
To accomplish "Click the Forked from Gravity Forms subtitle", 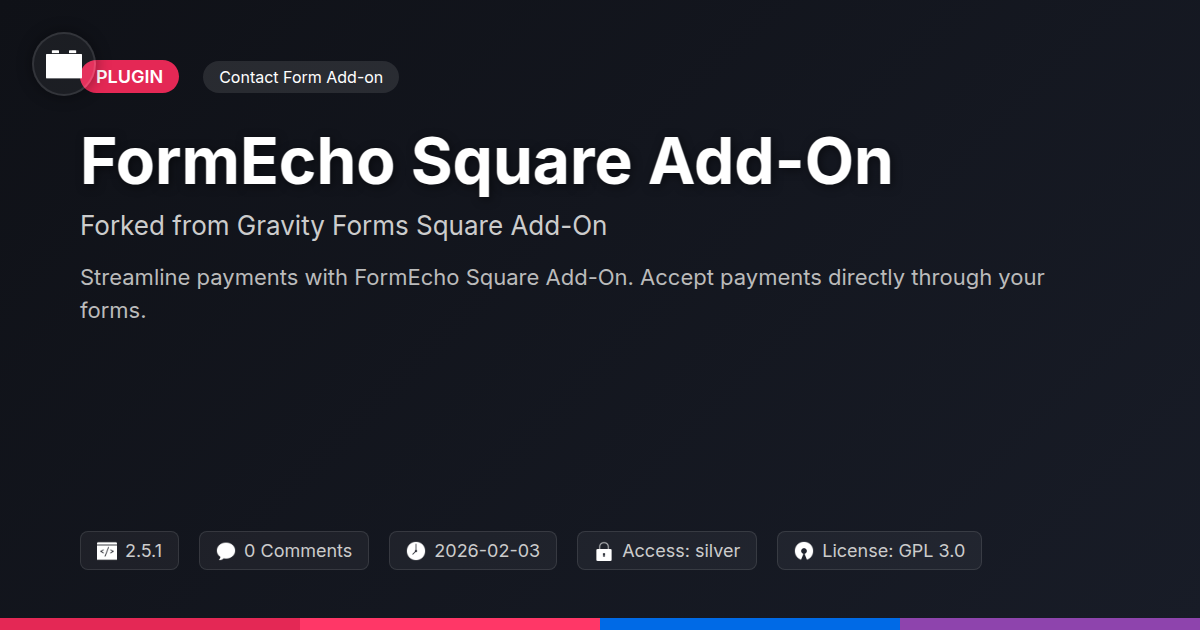I will tap(343, 226).
